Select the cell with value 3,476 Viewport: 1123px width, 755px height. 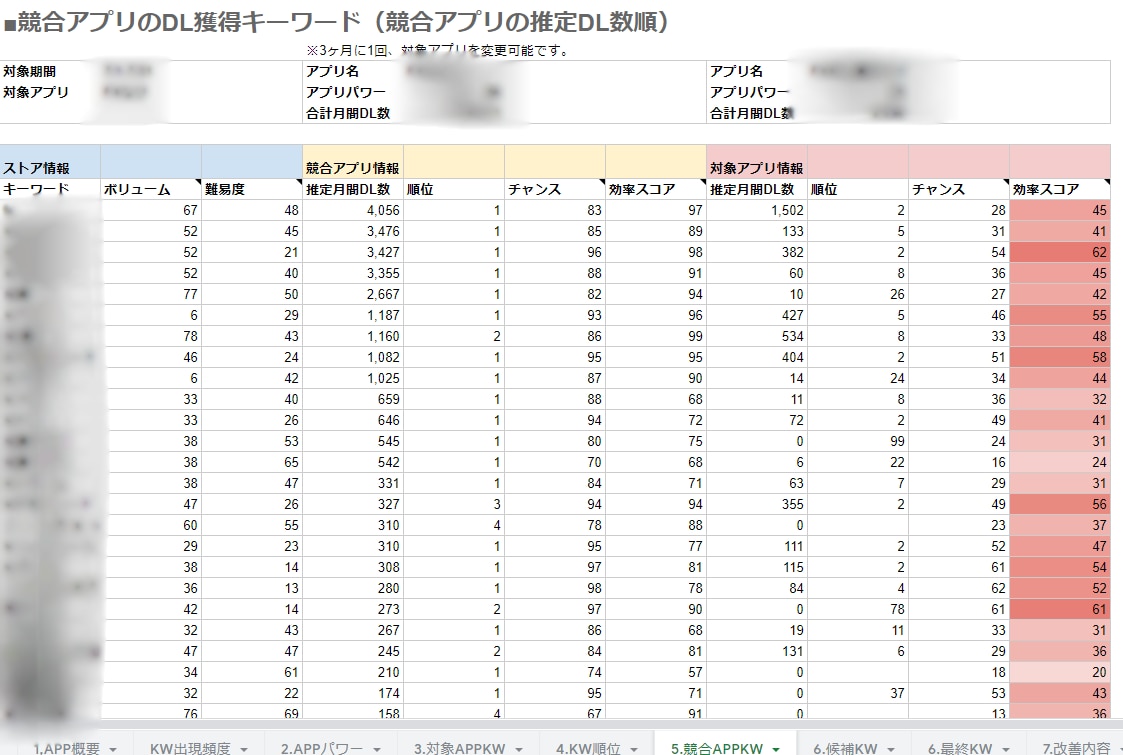[x=353, y=231]
